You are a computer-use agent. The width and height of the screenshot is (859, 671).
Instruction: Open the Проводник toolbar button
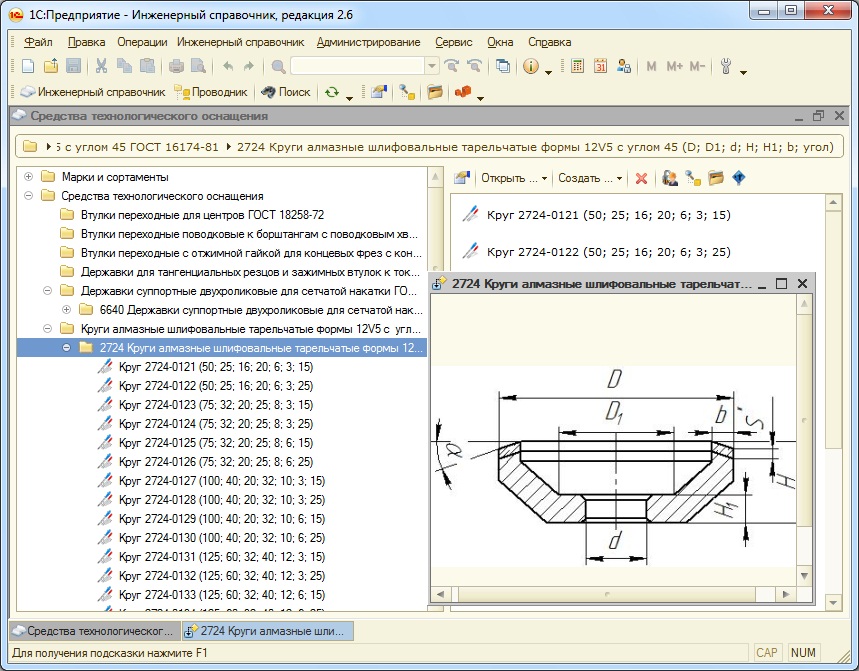211,92
